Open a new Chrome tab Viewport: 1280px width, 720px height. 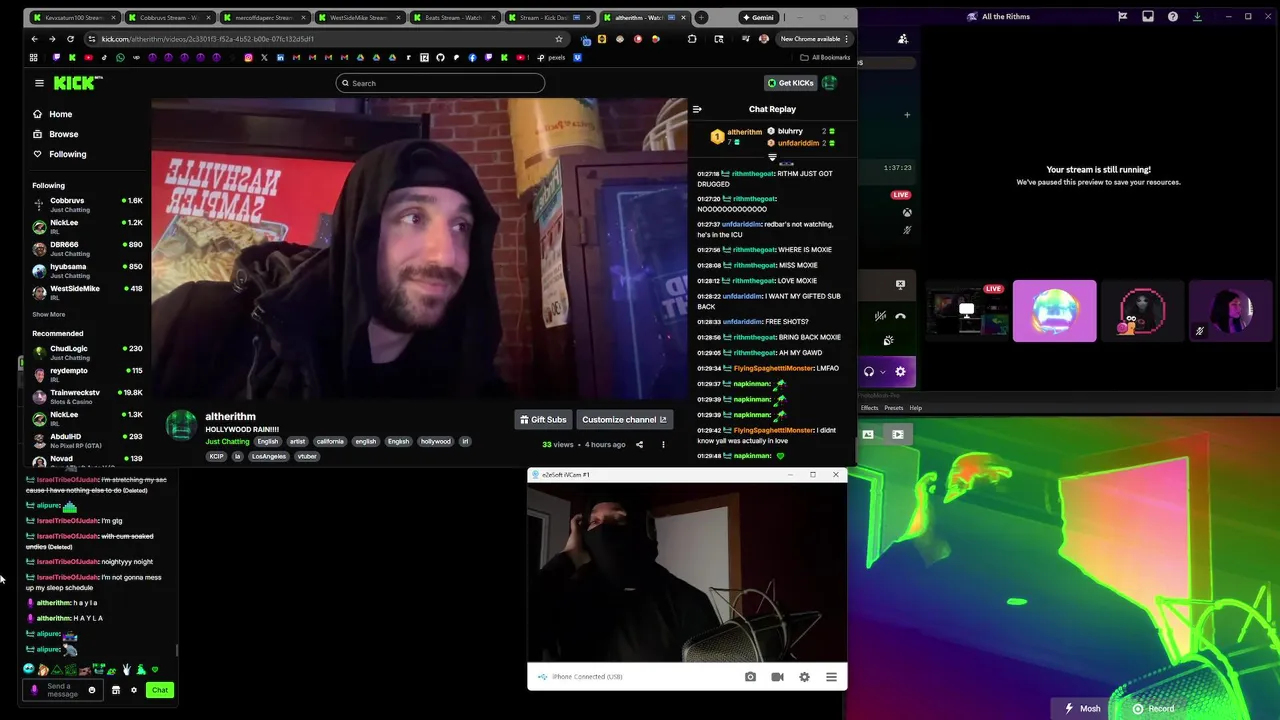701,17
